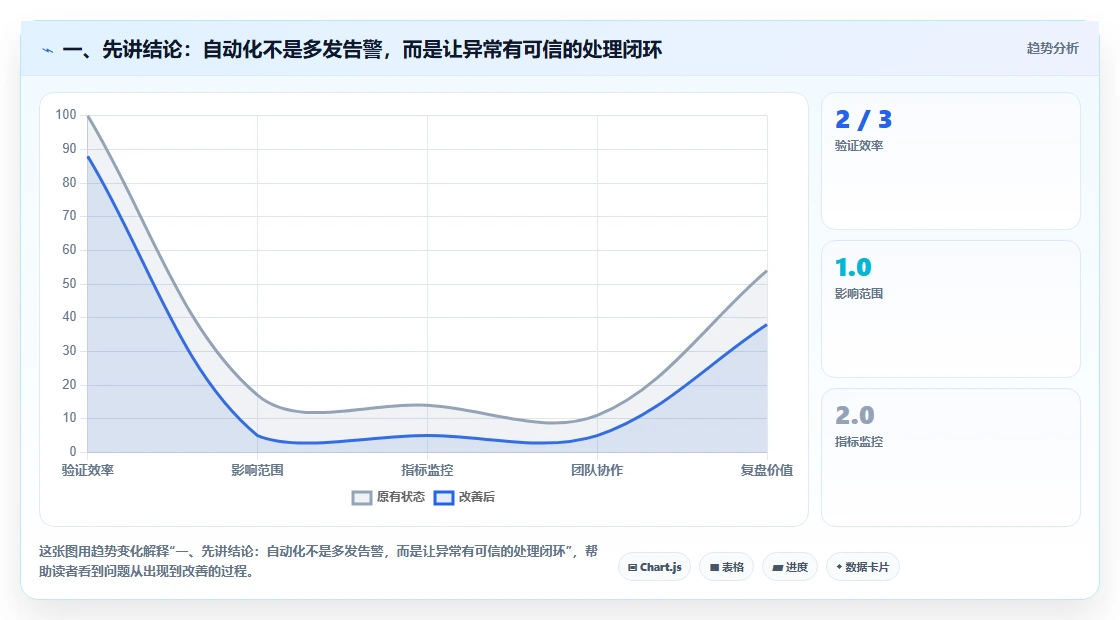The width and height of the screenshot is (1120, 620).
Task: Open the 影响范围 1.0 card
Action: tap(951, 309)
